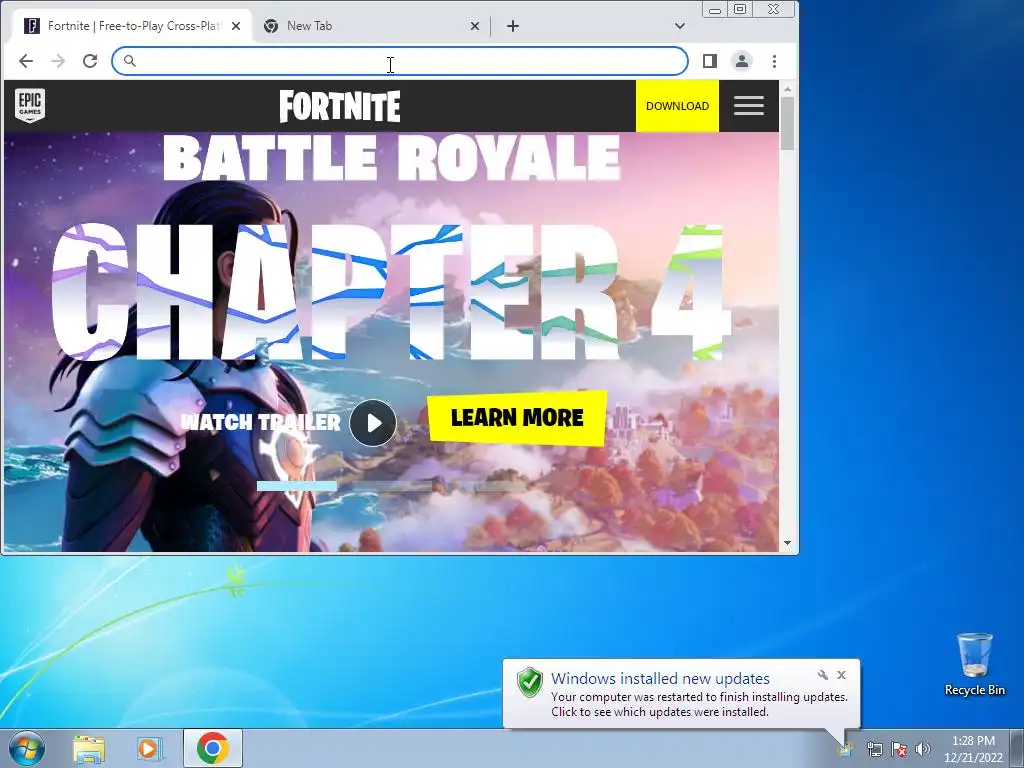Open Windows Media Player from the taskbar
Screen dimensions: 1024x768
click(150, 748)
